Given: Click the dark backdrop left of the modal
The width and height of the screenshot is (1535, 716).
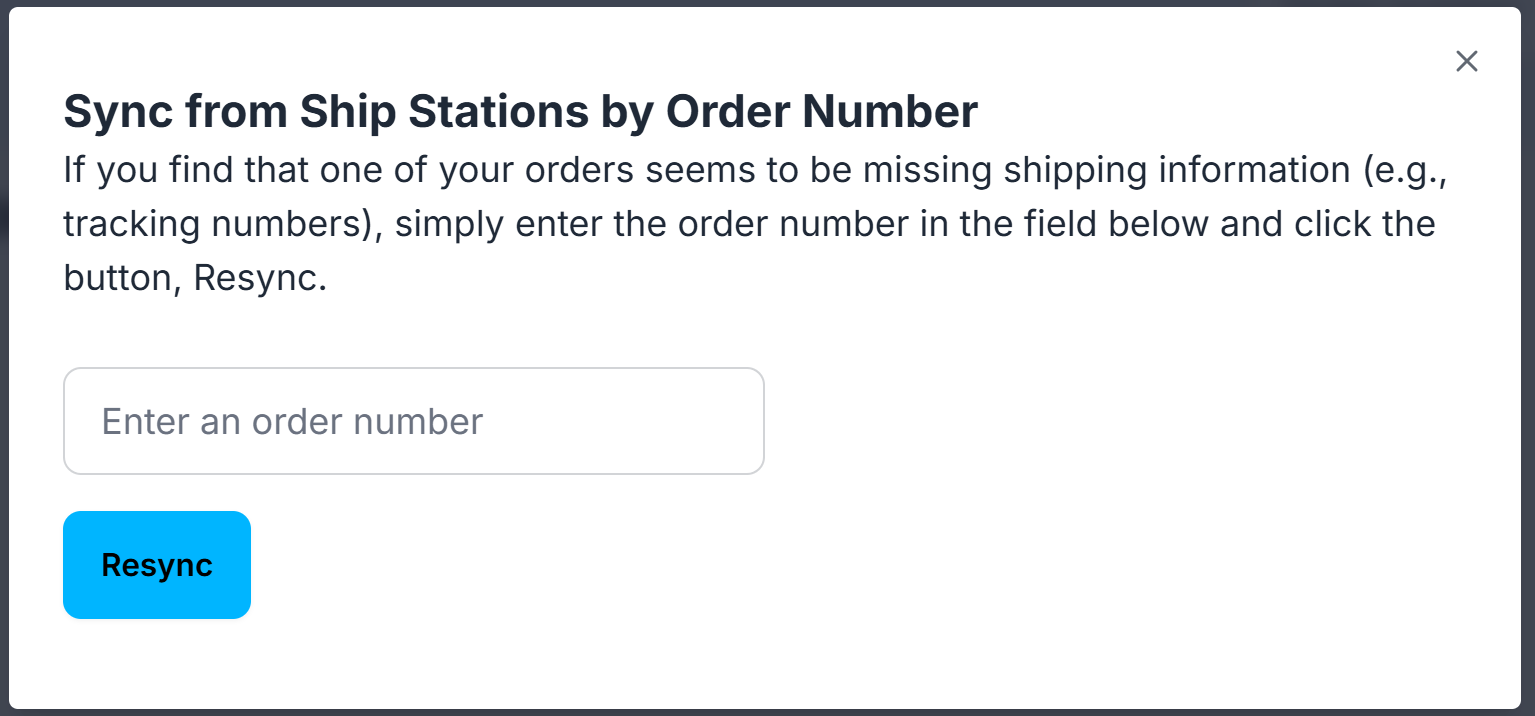Looking at the screenshot, I should click(x=4, y=360).
